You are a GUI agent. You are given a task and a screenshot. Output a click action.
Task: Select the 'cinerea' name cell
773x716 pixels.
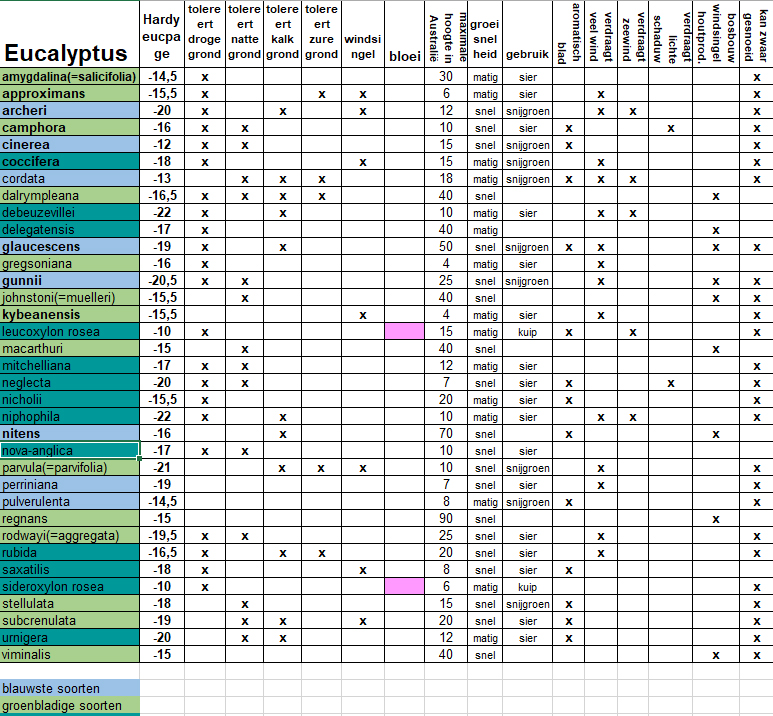point(70,144)
